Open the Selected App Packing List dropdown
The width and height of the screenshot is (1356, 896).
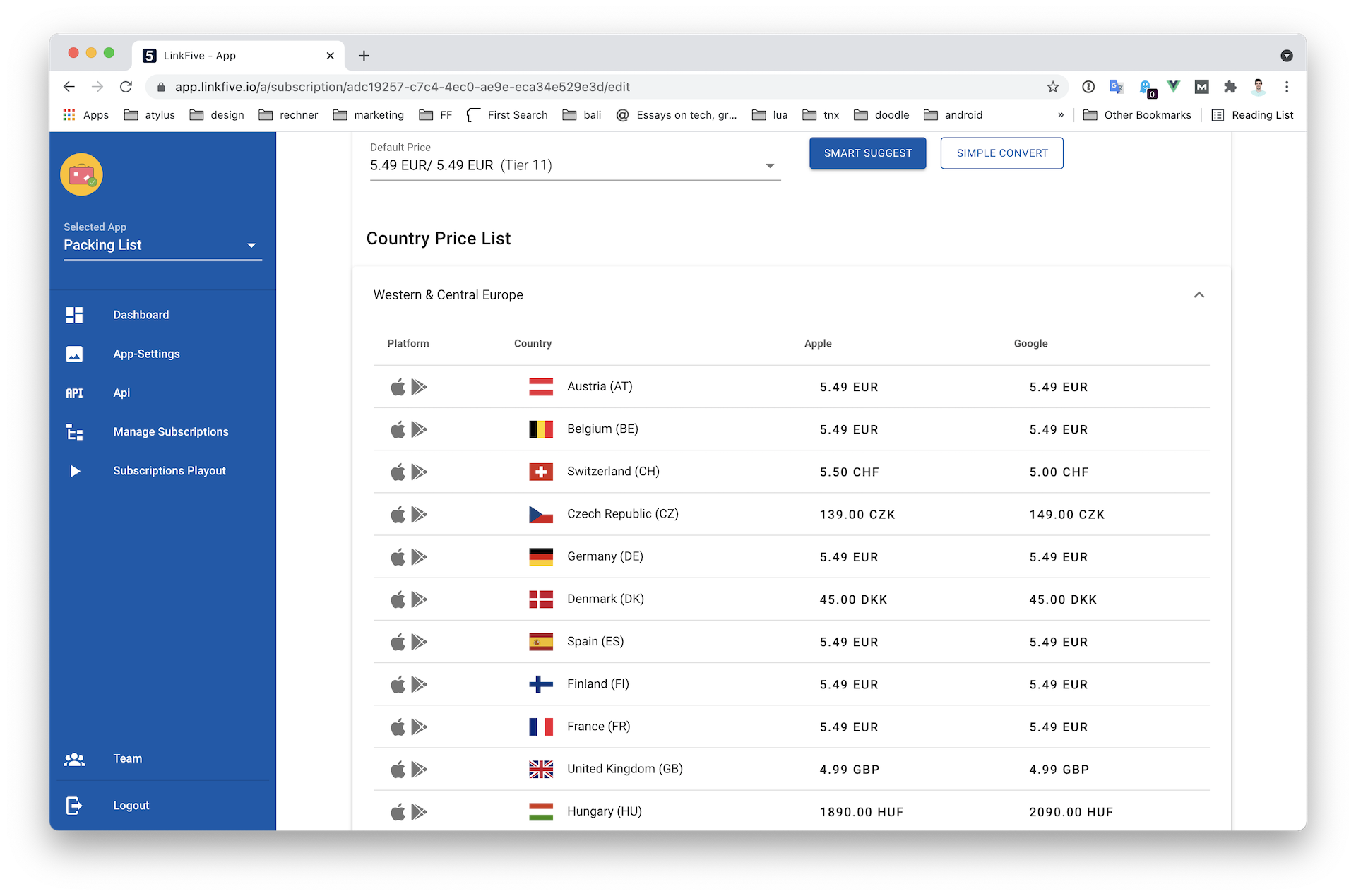click(162, 245)
